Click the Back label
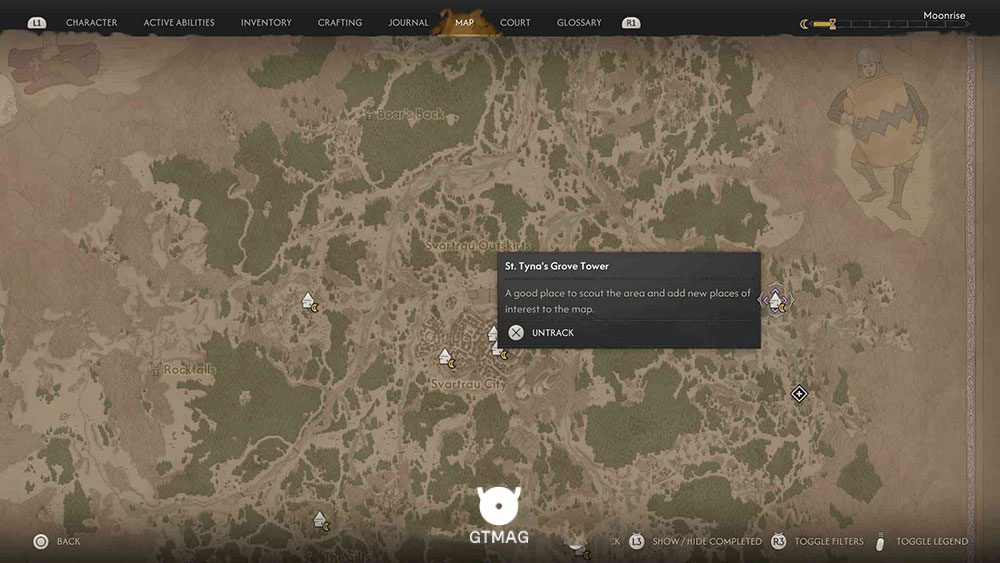 [68, 541]
